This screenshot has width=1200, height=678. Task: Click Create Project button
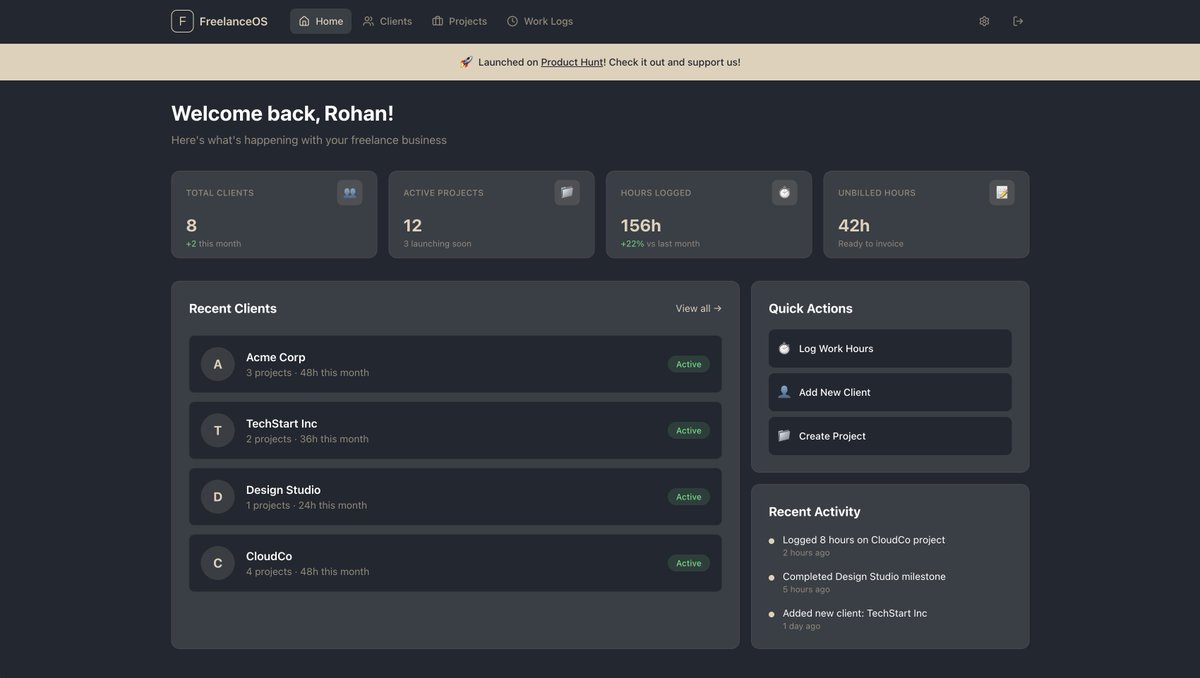pyautogui.click(x=890, y=436)
